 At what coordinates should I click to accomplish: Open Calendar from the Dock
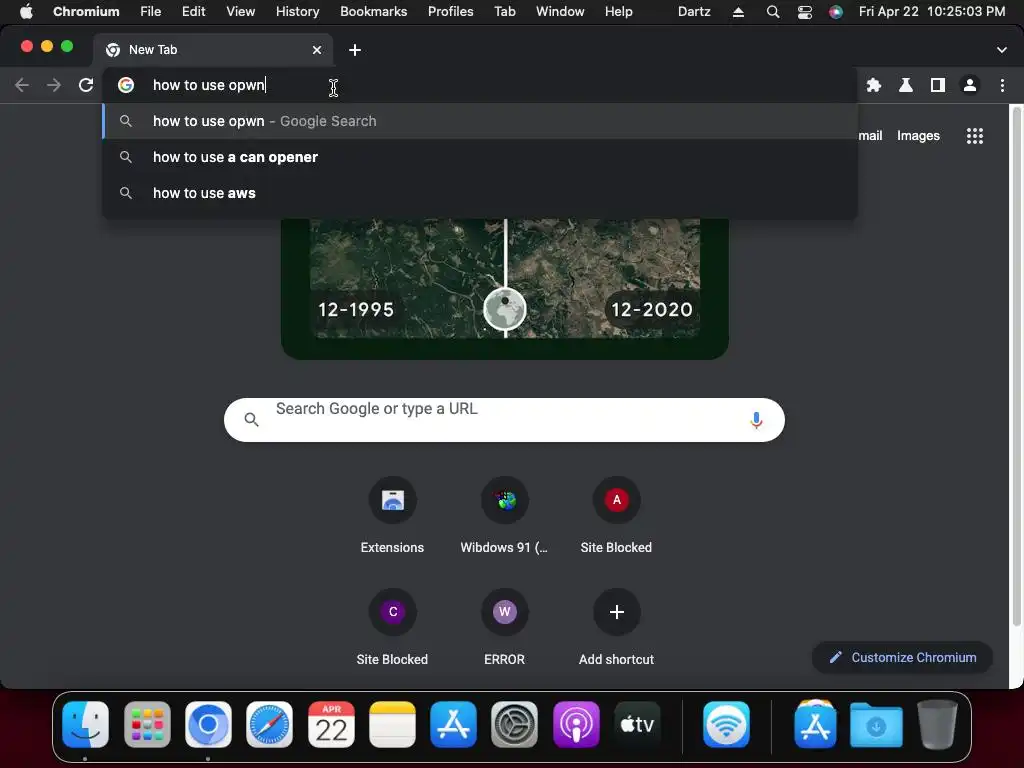click(331, 724)
